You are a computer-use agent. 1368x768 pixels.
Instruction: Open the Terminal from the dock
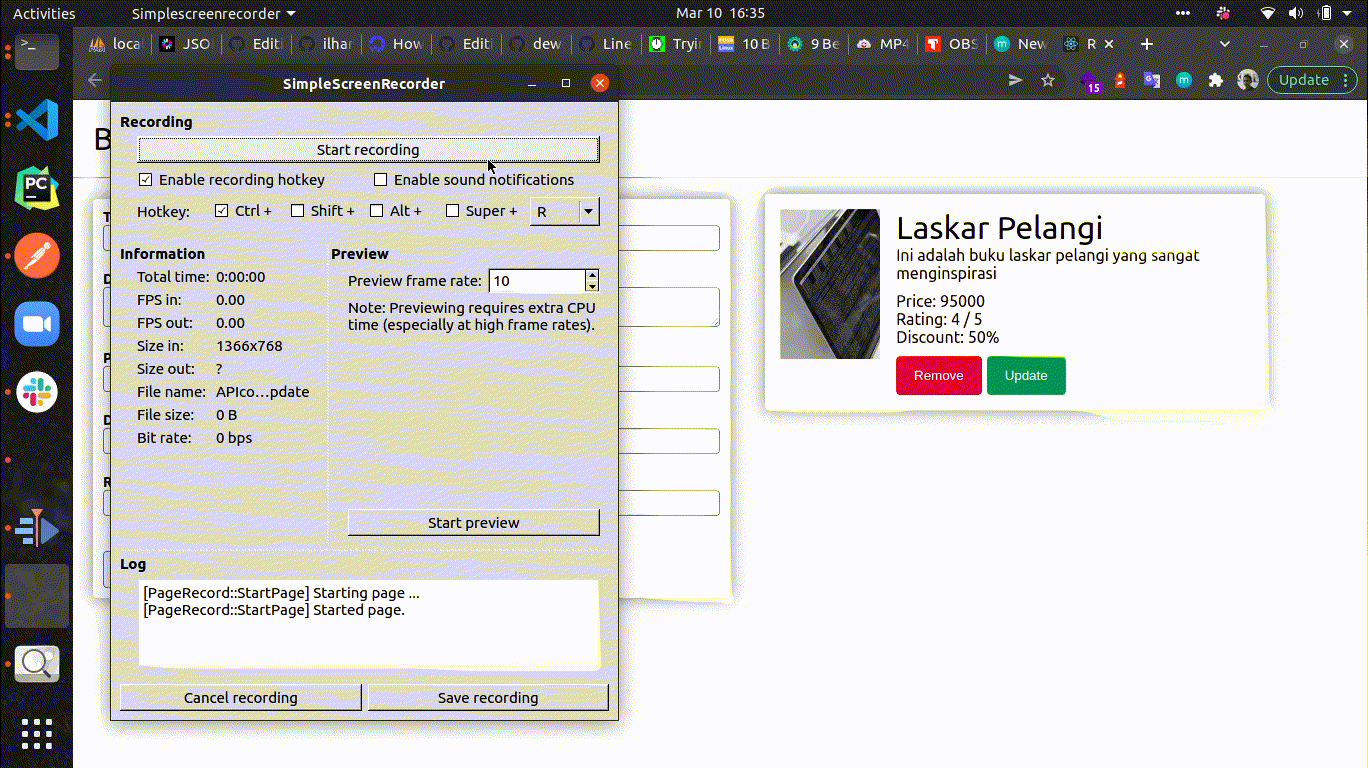tap(37, 52)
